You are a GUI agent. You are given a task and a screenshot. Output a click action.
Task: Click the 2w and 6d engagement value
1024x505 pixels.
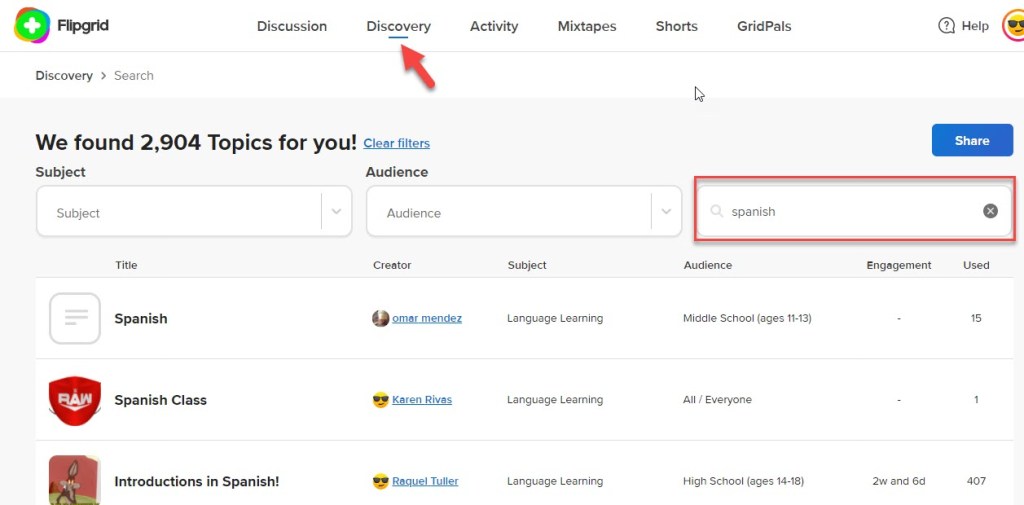point(899,481)
